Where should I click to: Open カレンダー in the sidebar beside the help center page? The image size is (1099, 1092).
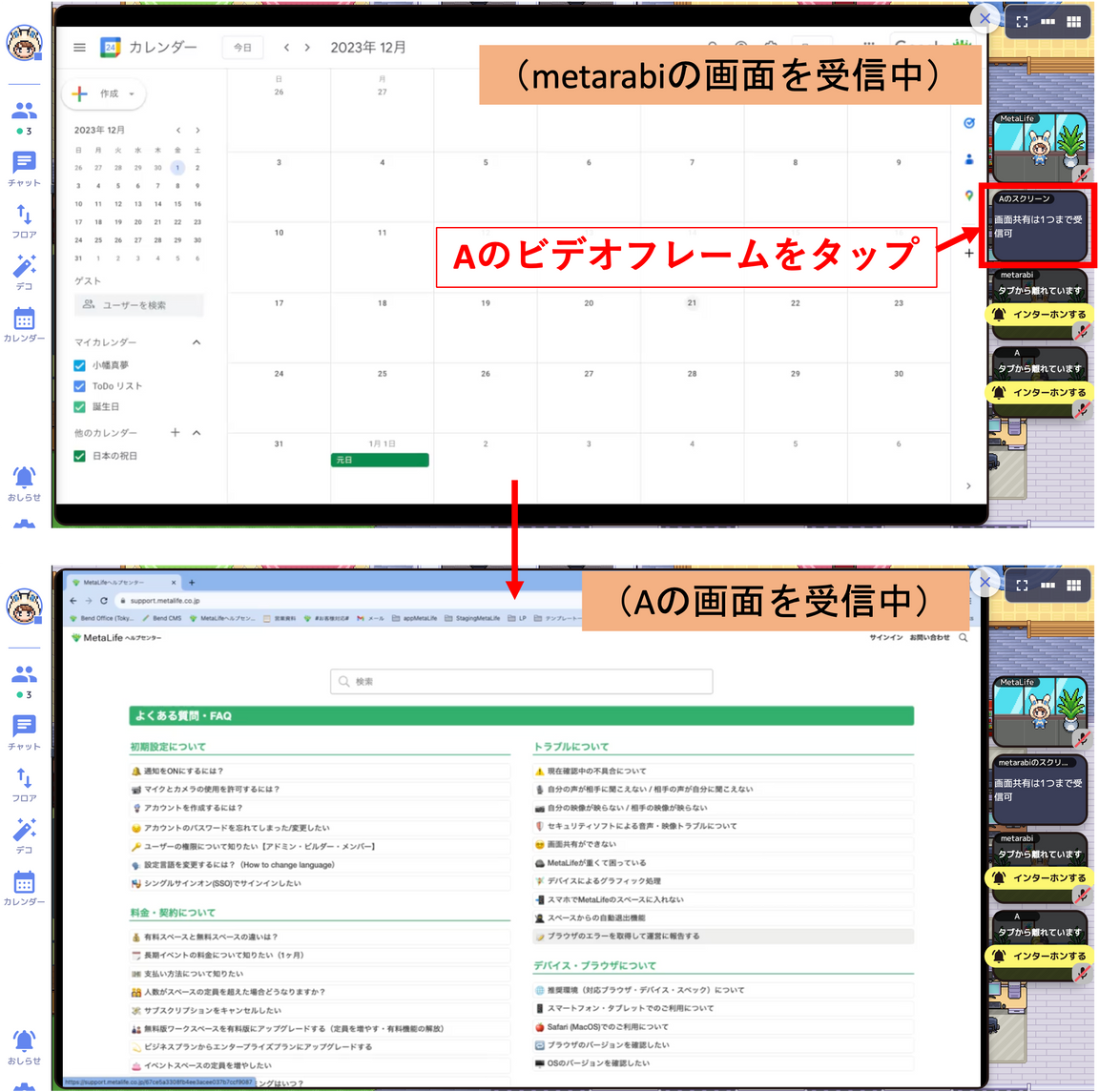24,888
